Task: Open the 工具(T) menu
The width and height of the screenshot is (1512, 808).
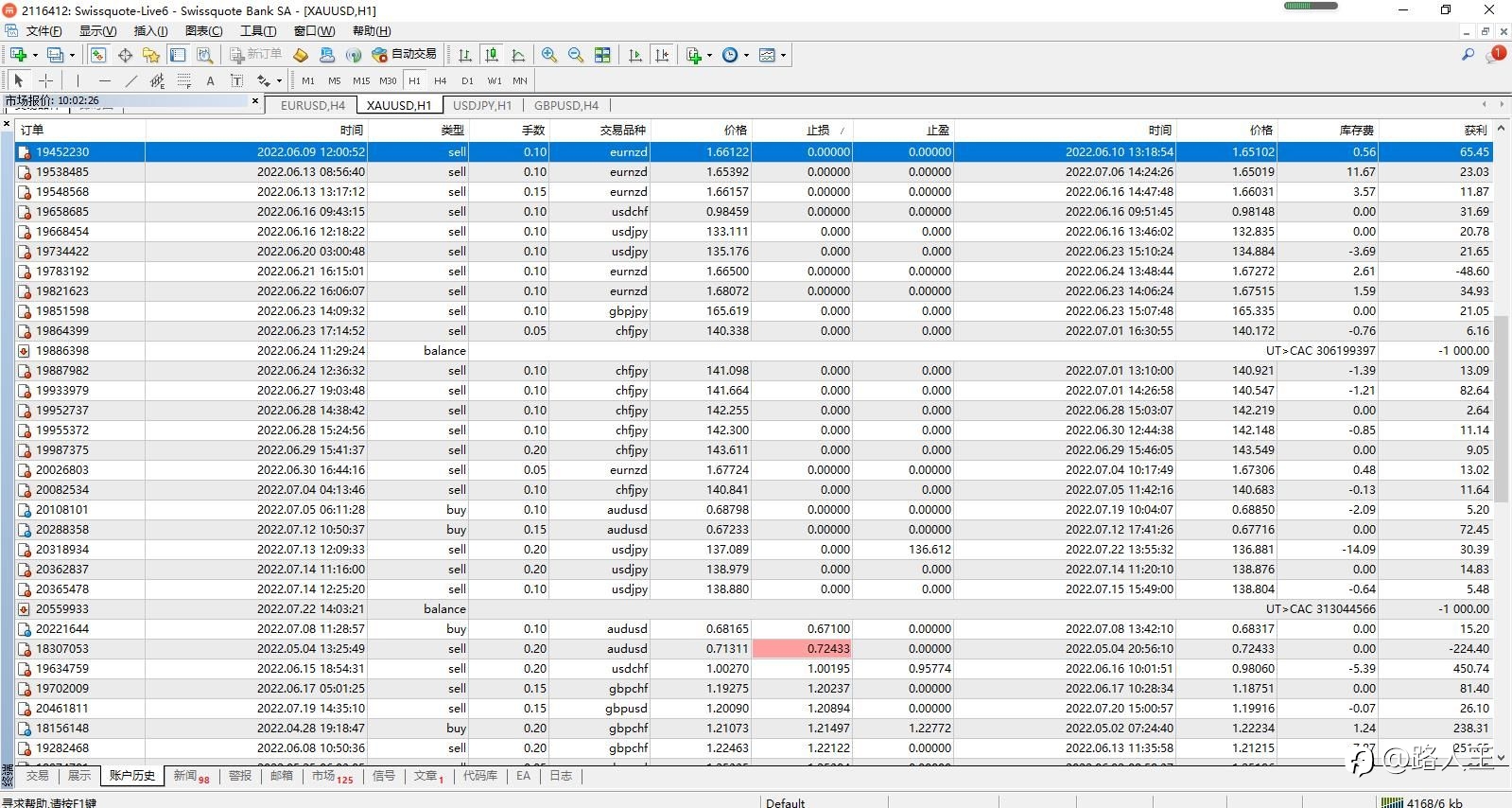Action: click(x=258, y=30)
